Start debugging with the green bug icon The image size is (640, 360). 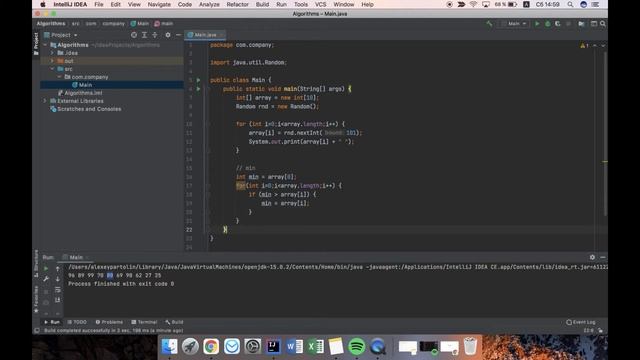[548, 24]
